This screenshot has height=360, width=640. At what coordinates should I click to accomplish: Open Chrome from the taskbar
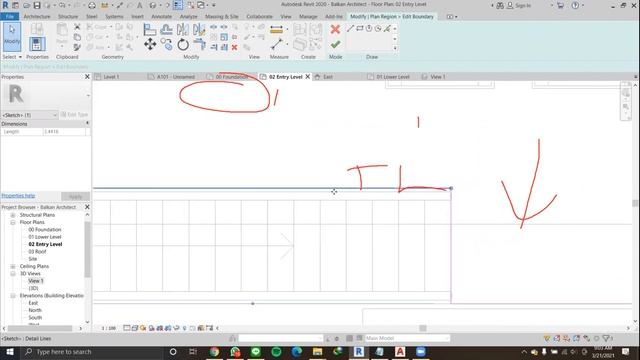(x=214, y=352)
